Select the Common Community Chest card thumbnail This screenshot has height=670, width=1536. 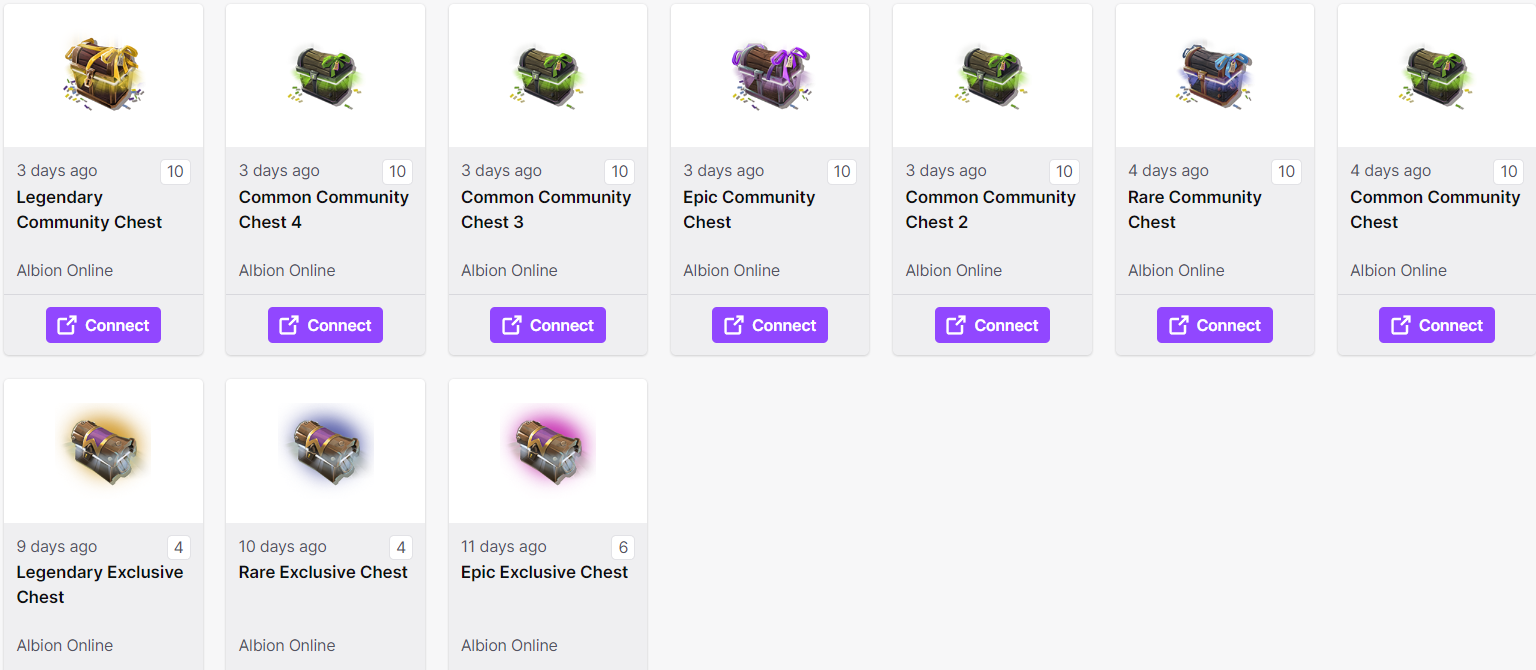[1437, 75]
